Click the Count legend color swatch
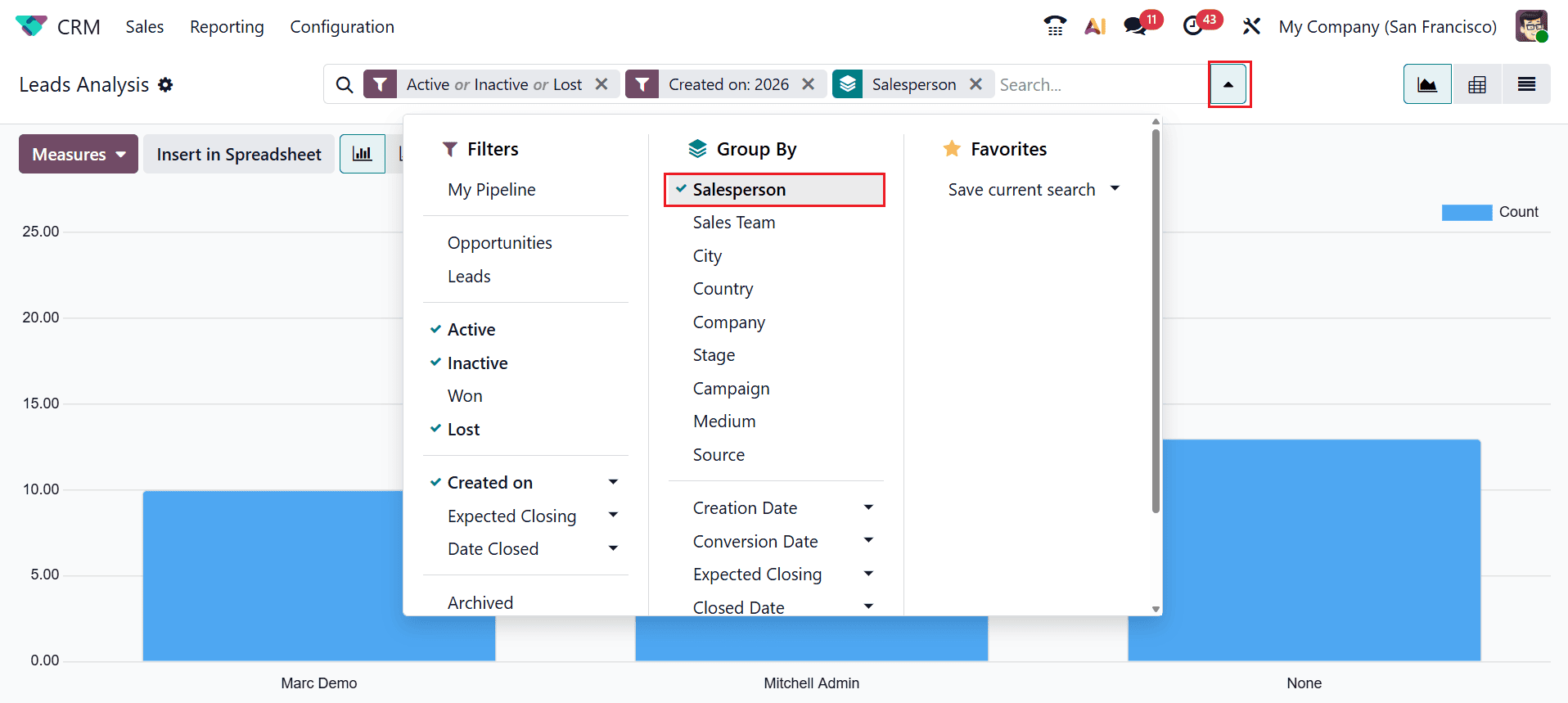Viewport: 1568px width, 703px height. (x=1467, y=213)
